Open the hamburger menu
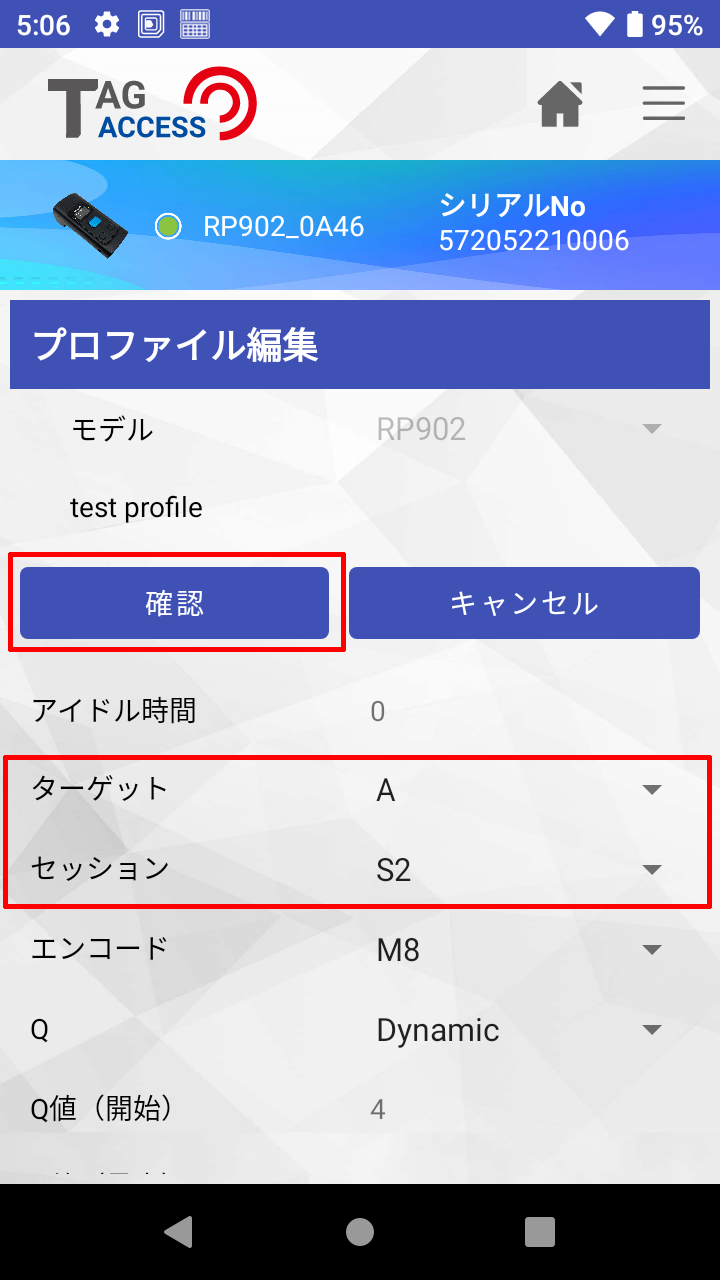This screenshot has height=1280, width=720. pyautogui.click(x=664, y=103)
